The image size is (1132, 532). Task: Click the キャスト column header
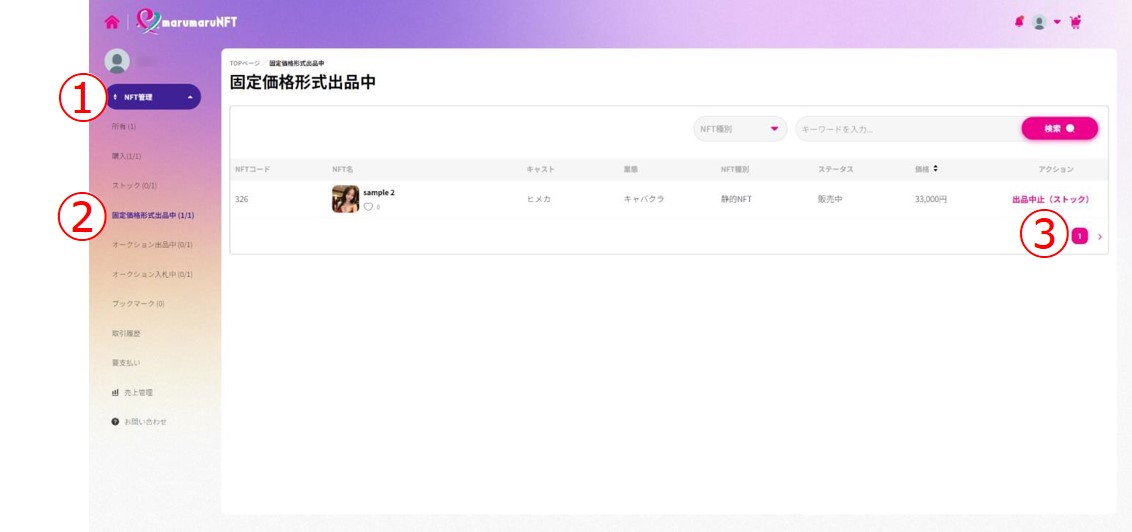coord(541,169)
